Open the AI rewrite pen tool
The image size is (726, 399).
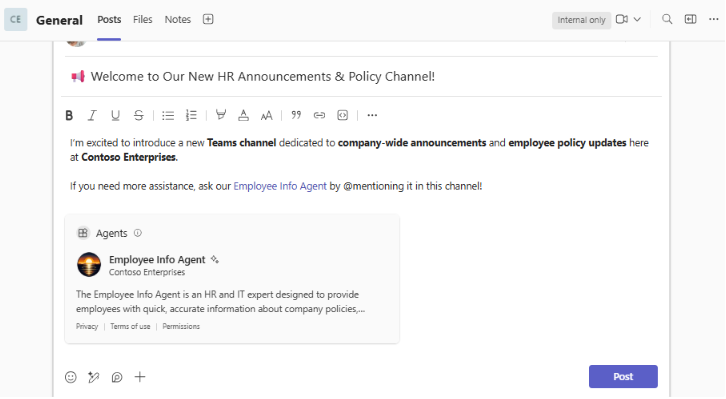point(94,377)
